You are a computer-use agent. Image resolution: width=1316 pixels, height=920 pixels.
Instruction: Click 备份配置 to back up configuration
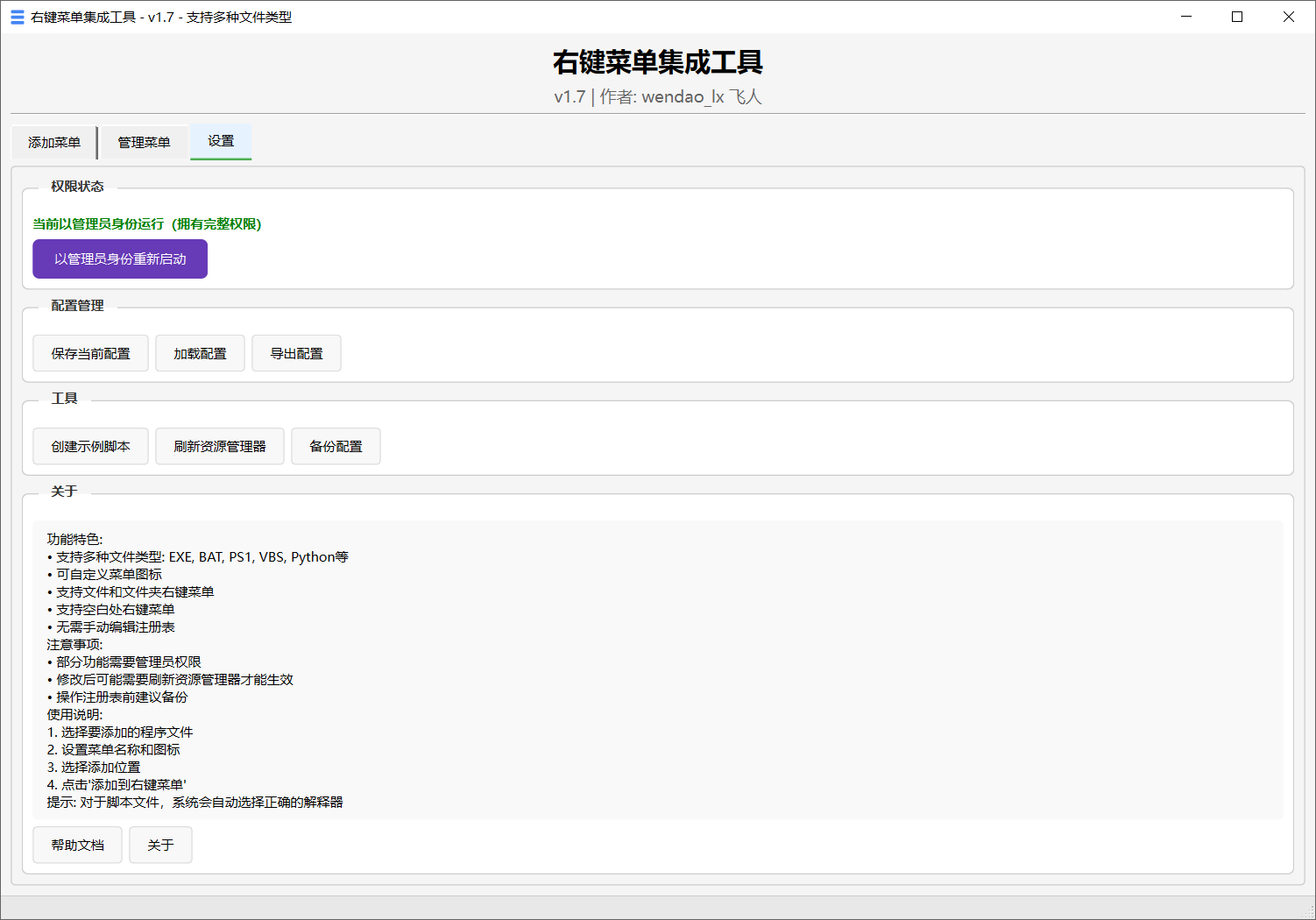pos(336,446)
